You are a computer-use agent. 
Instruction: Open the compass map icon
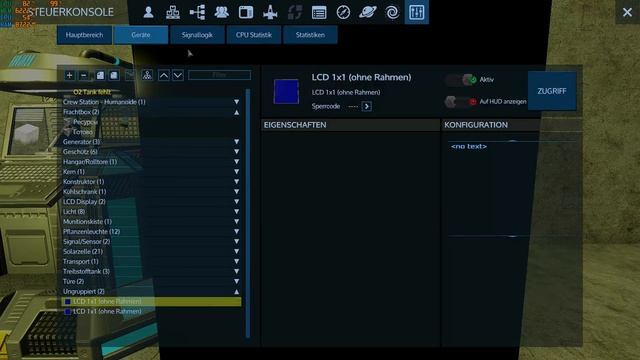pyautogui.click(x=343, y=12)
